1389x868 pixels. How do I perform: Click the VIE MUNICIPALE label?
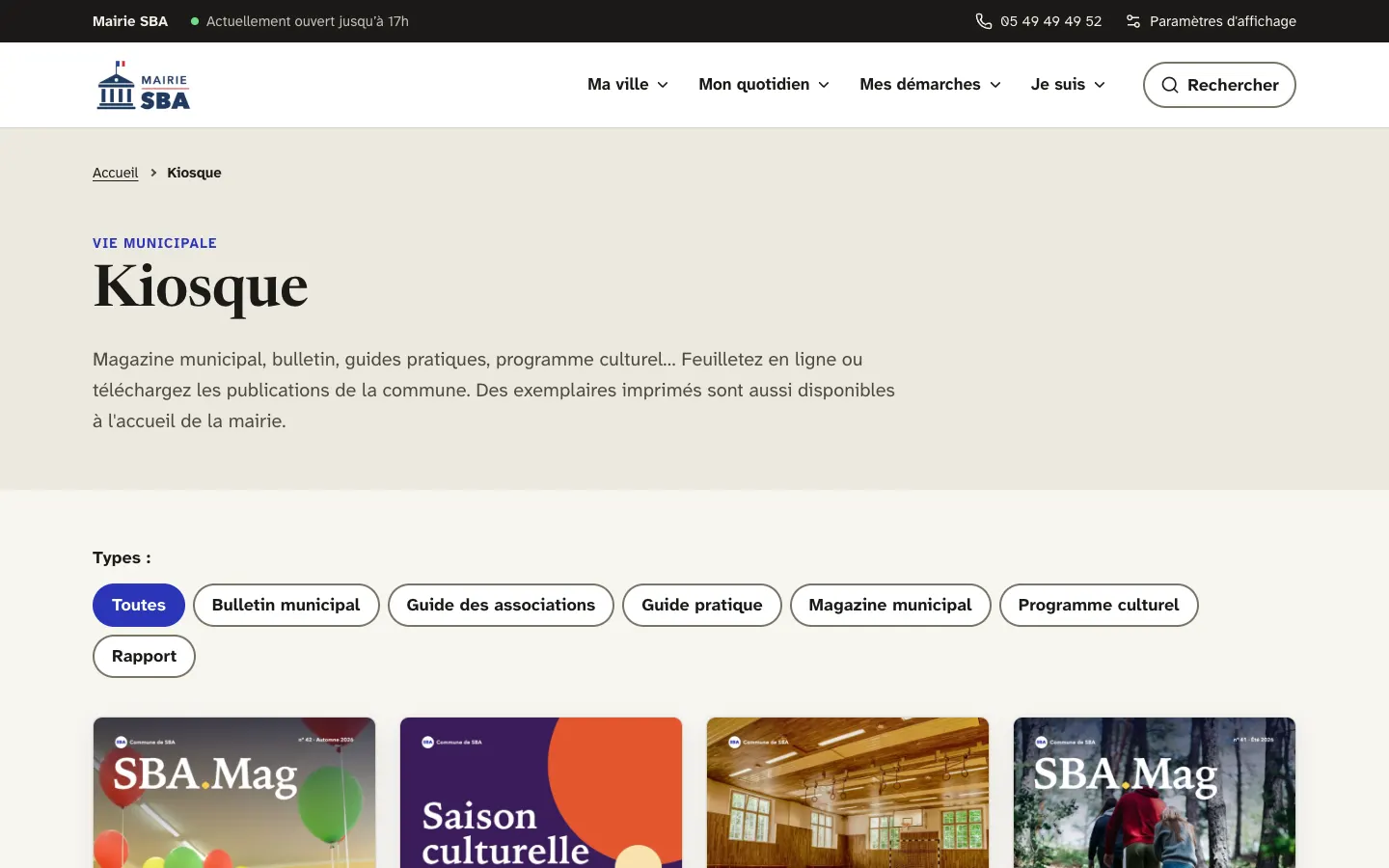tap(154, 243)
